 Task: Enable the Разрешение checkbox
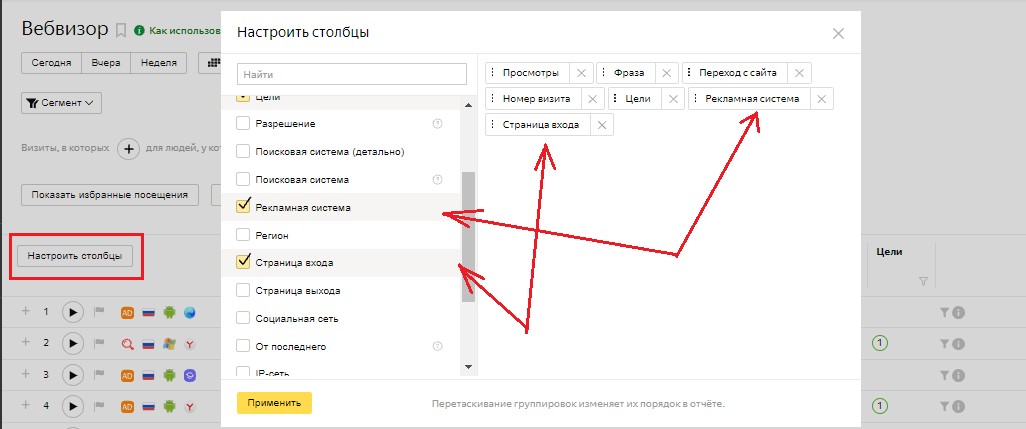point(243,123)
